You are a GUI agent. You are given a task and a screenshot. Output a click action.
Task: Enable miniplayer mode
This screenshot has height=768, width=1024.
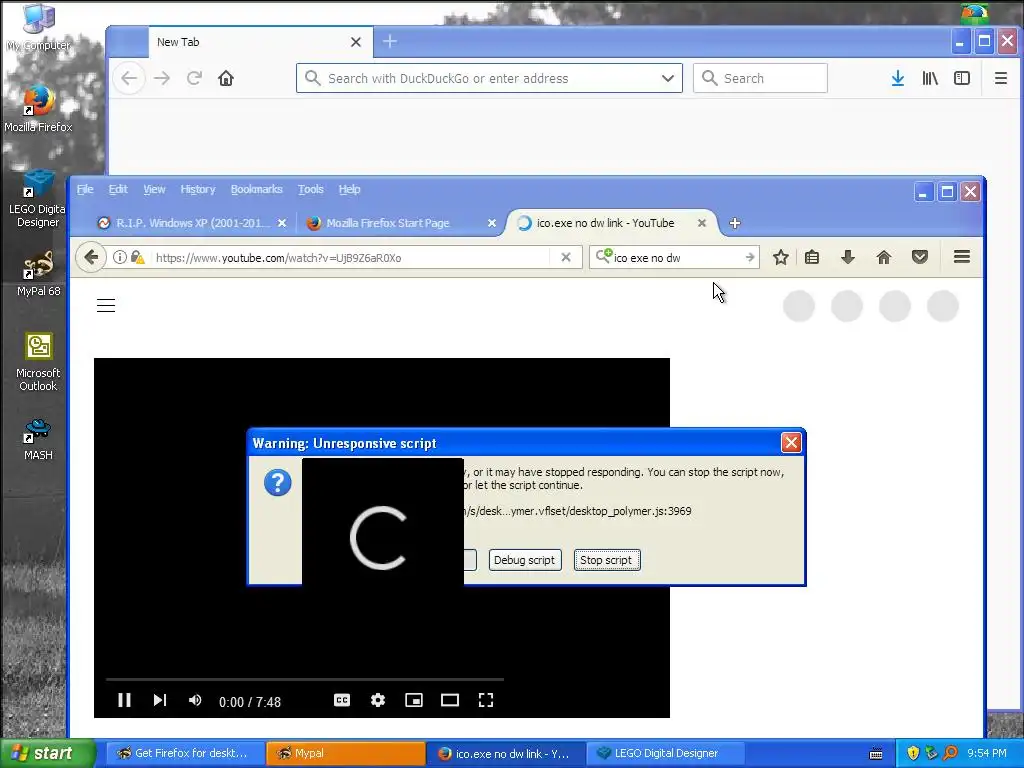(414, 700)
